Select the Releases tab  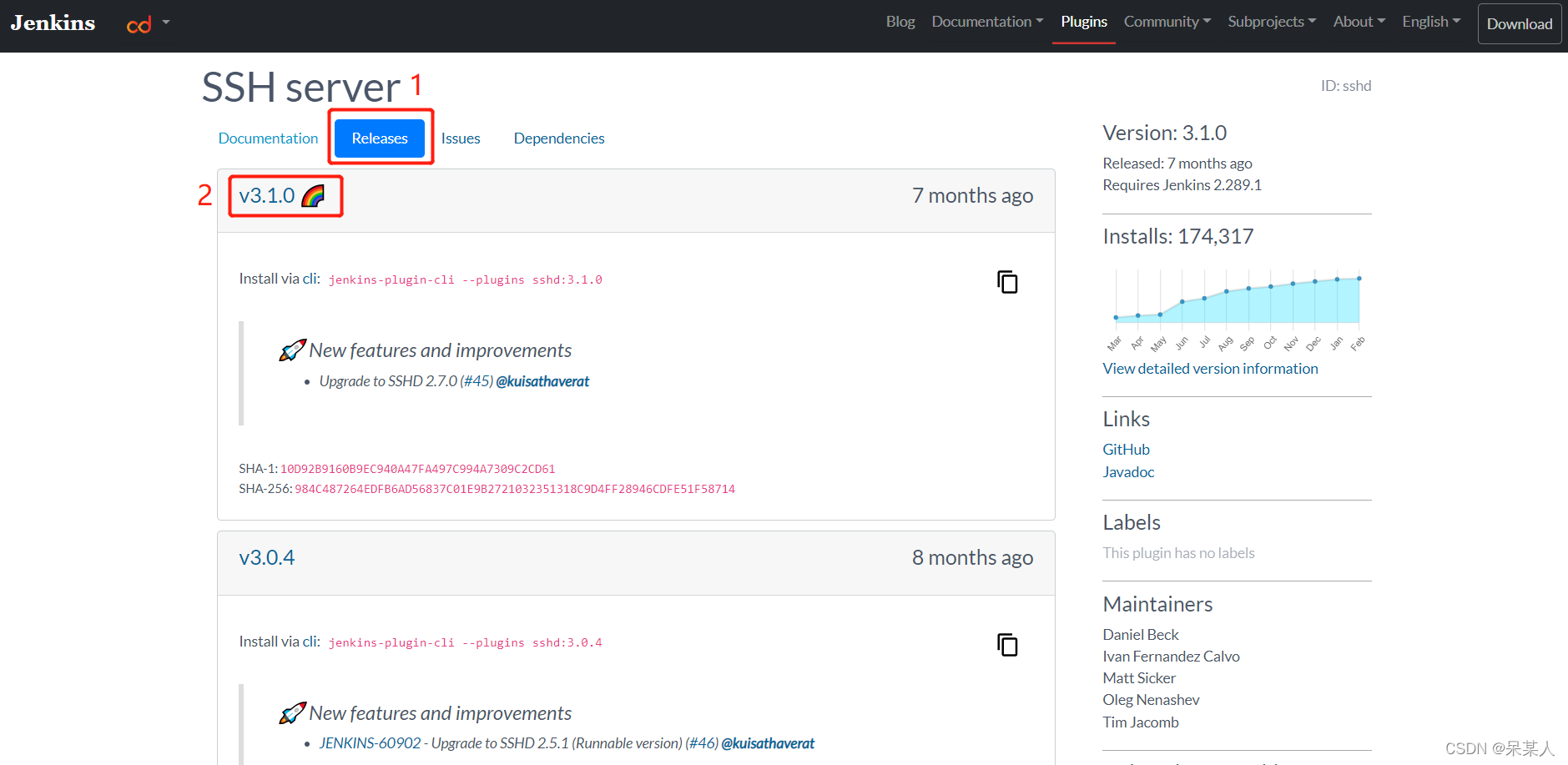(x=380, y=138)
